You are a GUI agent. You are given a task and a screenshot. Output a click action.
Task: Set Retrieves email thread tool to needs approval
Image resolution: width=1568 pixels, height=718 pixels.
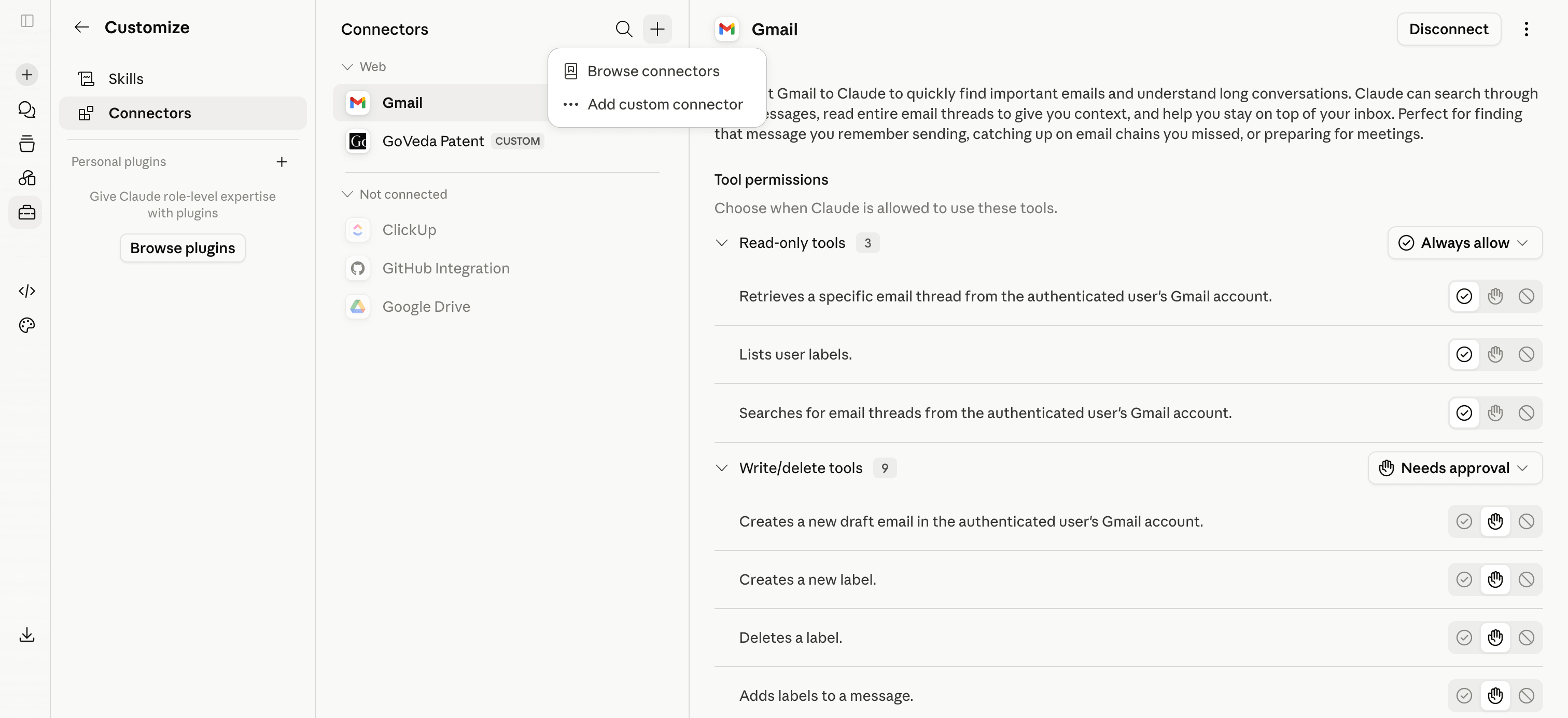point(1495,297)
